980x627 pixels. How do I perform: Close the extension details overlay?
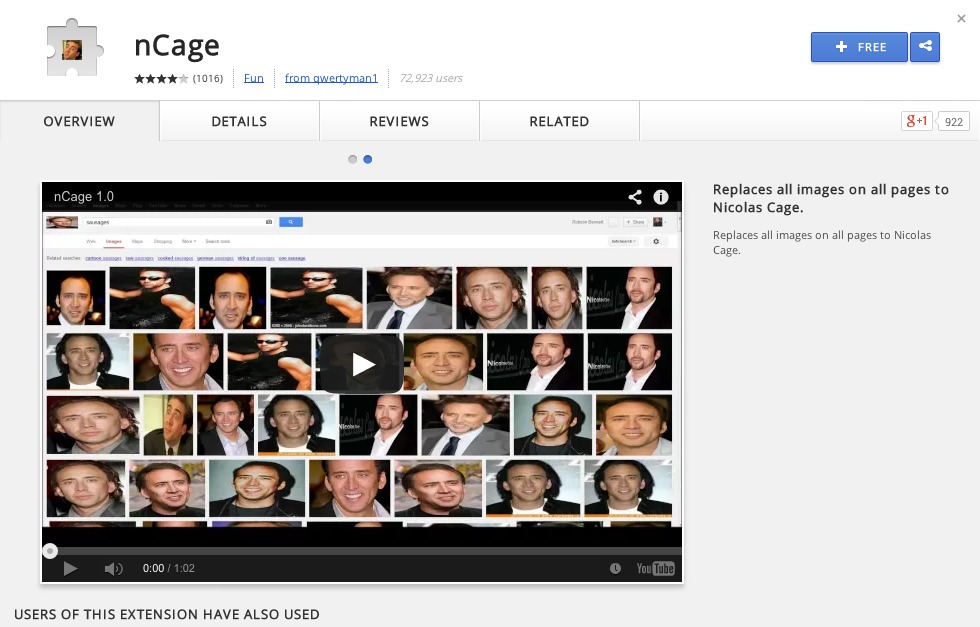(962, 18)
